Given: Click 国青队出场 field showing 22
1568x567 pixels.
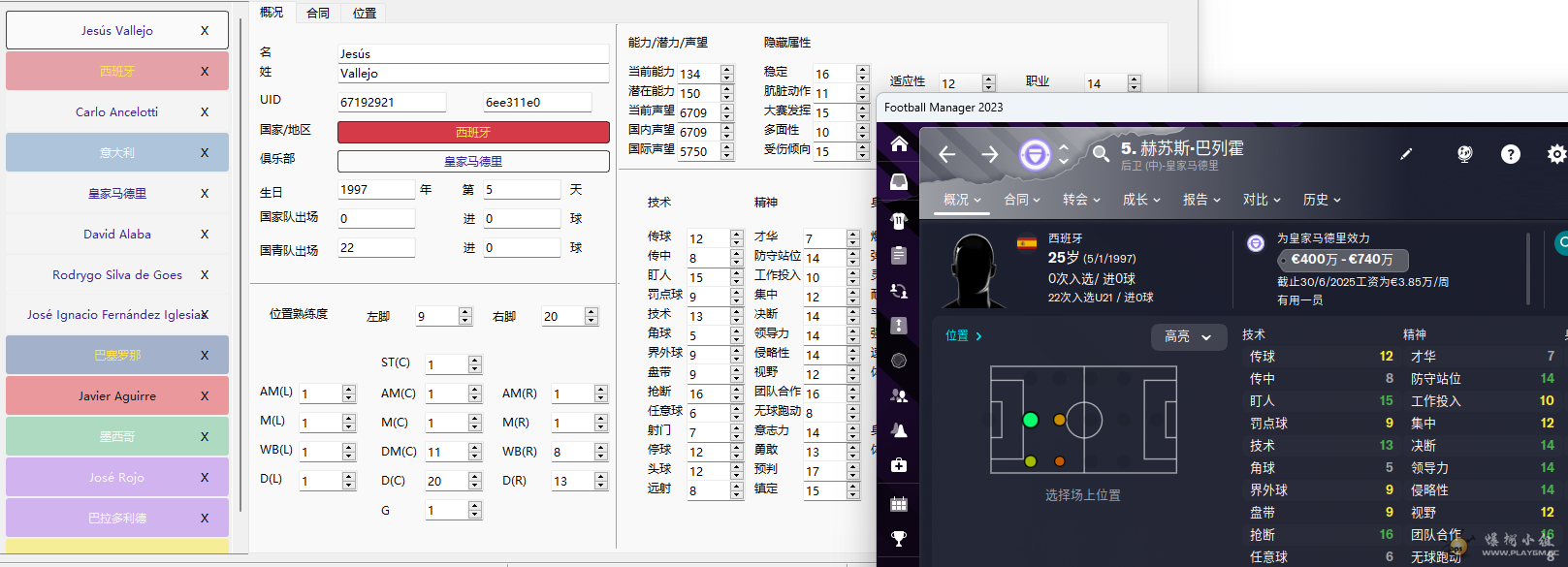Looking at the screenshot, I should point(376,247).
